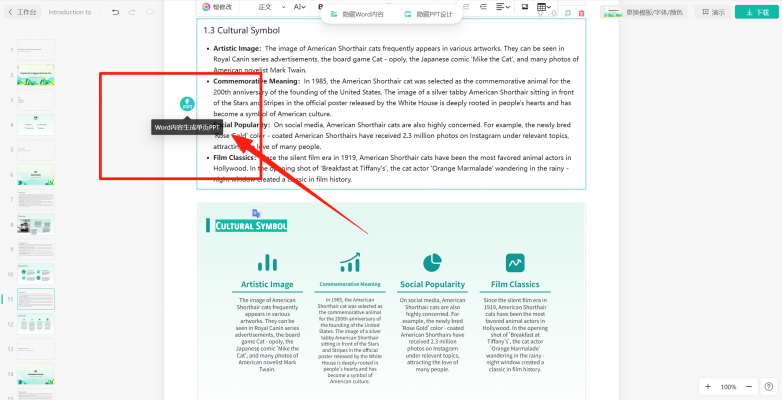Select slide thumbnail 12

click(36, 324)
